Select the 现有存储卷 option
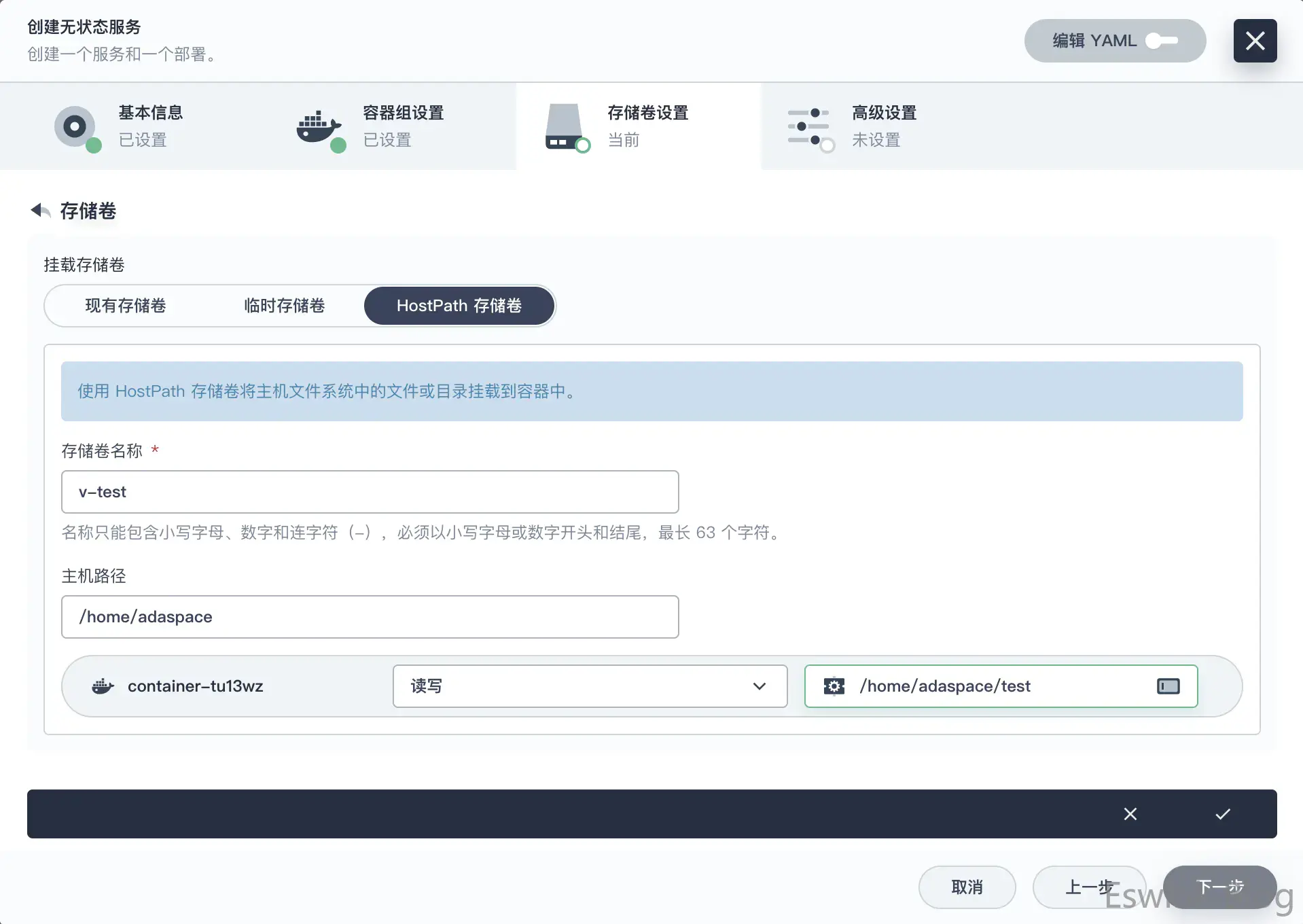The width and height of the screenshot is (1303, 924). tap(126, 306)
